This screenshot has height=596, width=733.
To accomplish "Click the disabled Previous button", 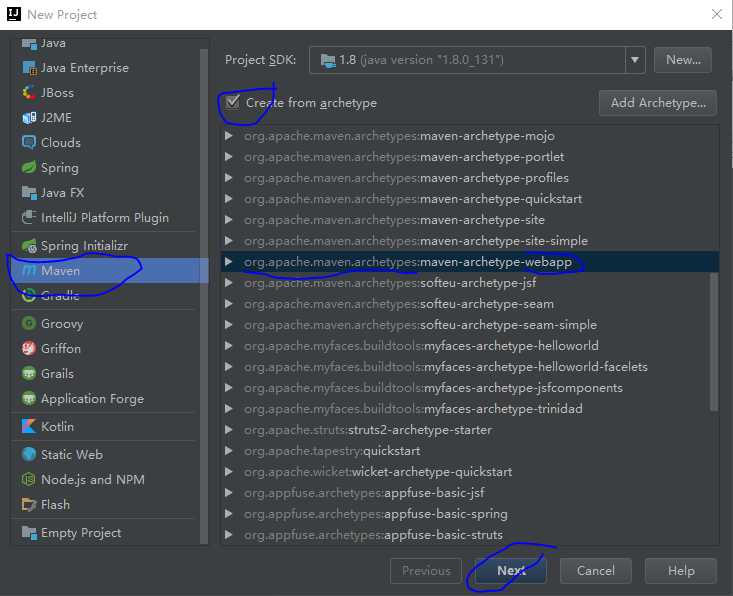I will 426,571.
